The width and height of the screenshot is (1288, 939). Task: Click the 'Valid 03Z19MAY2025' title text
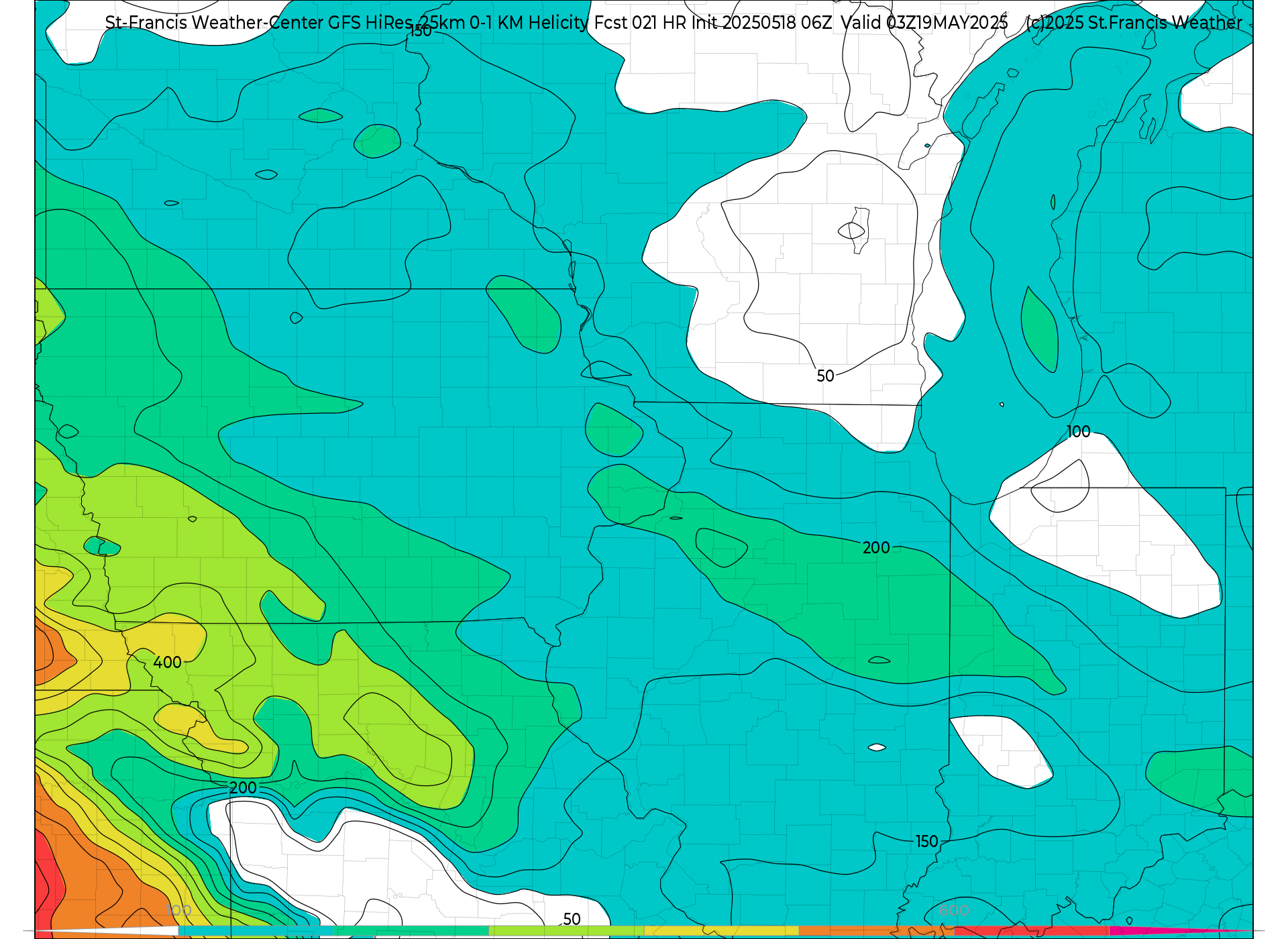click(x=924, y=23)
